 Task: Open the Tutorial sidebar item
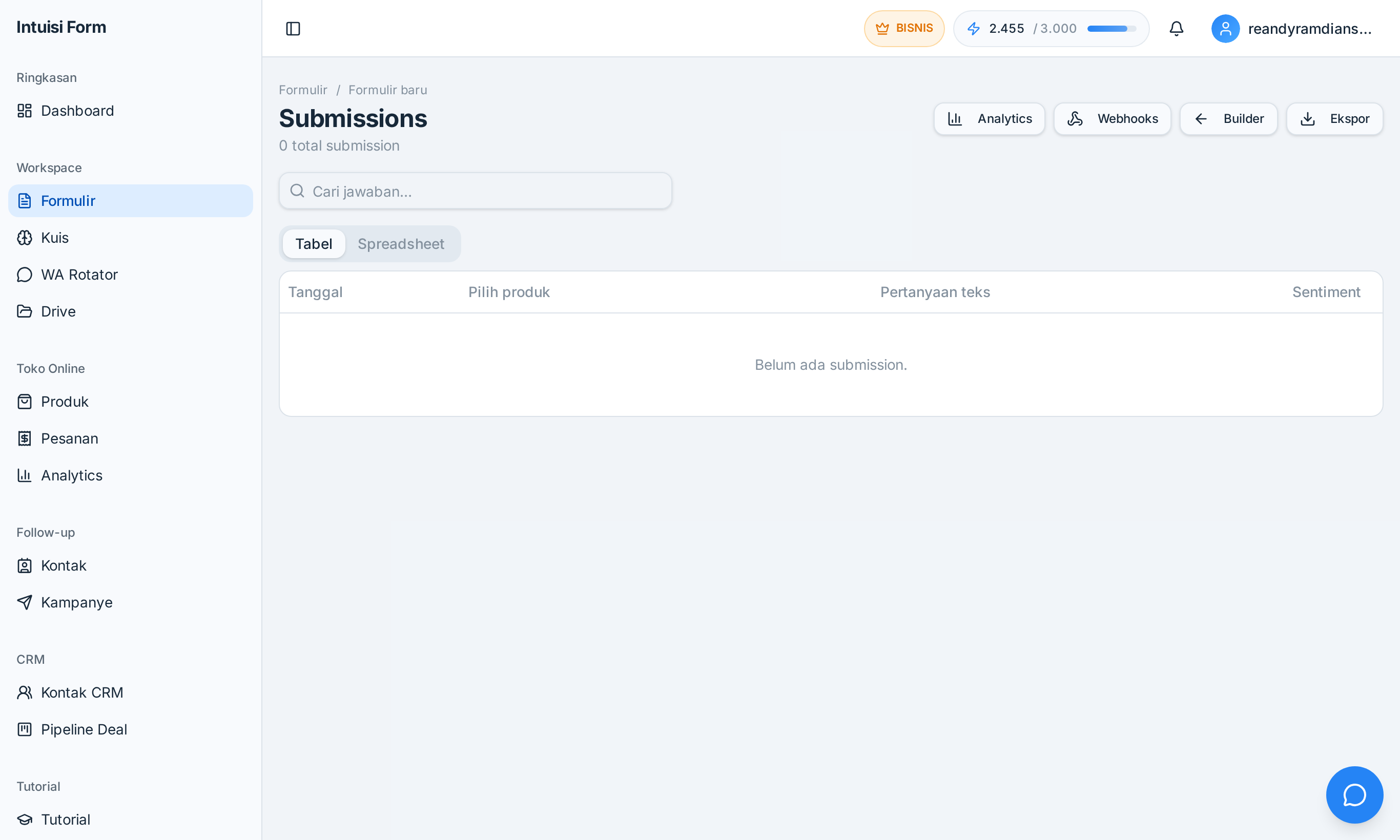[131, 819]
